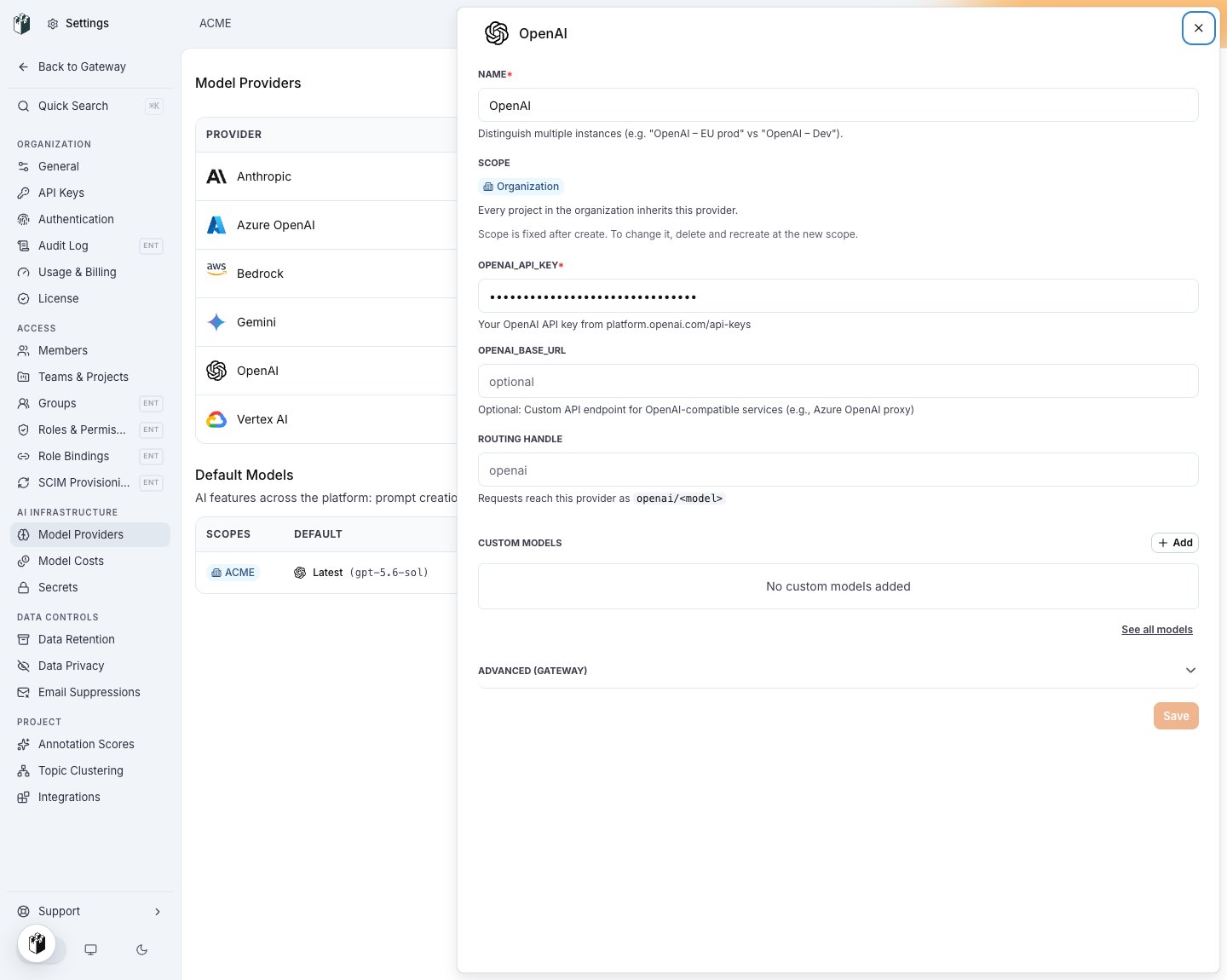Click the Usage & Billing gauge icon

pos(24,272)
